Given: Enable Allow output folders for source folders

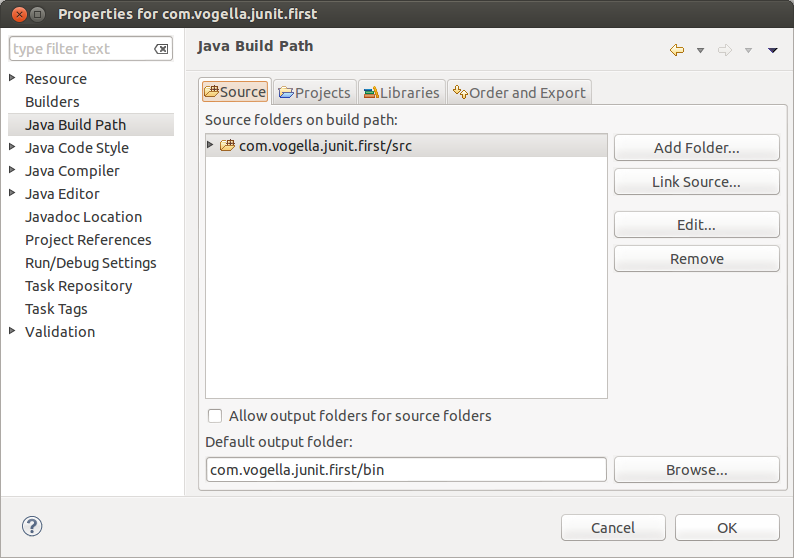Looking at the screenshot, I should click(x=214, y=416).
